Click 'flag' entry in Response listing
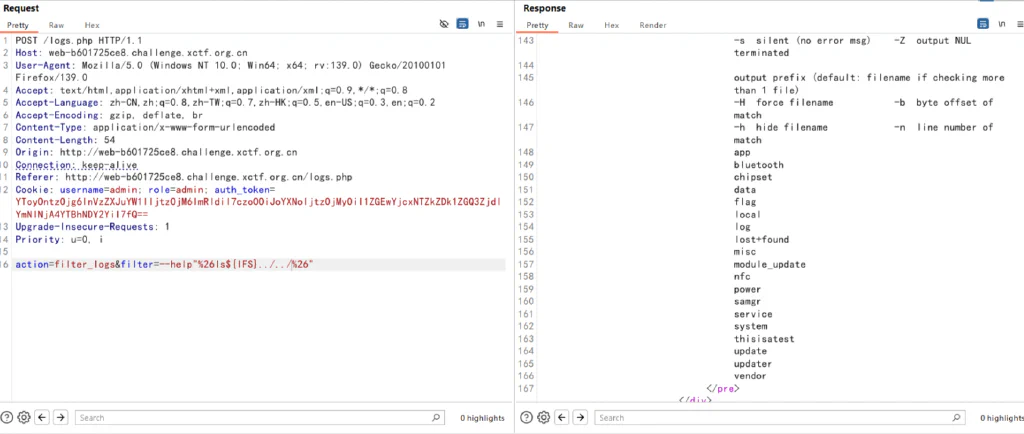1024x434 pixels. [745, 202]
